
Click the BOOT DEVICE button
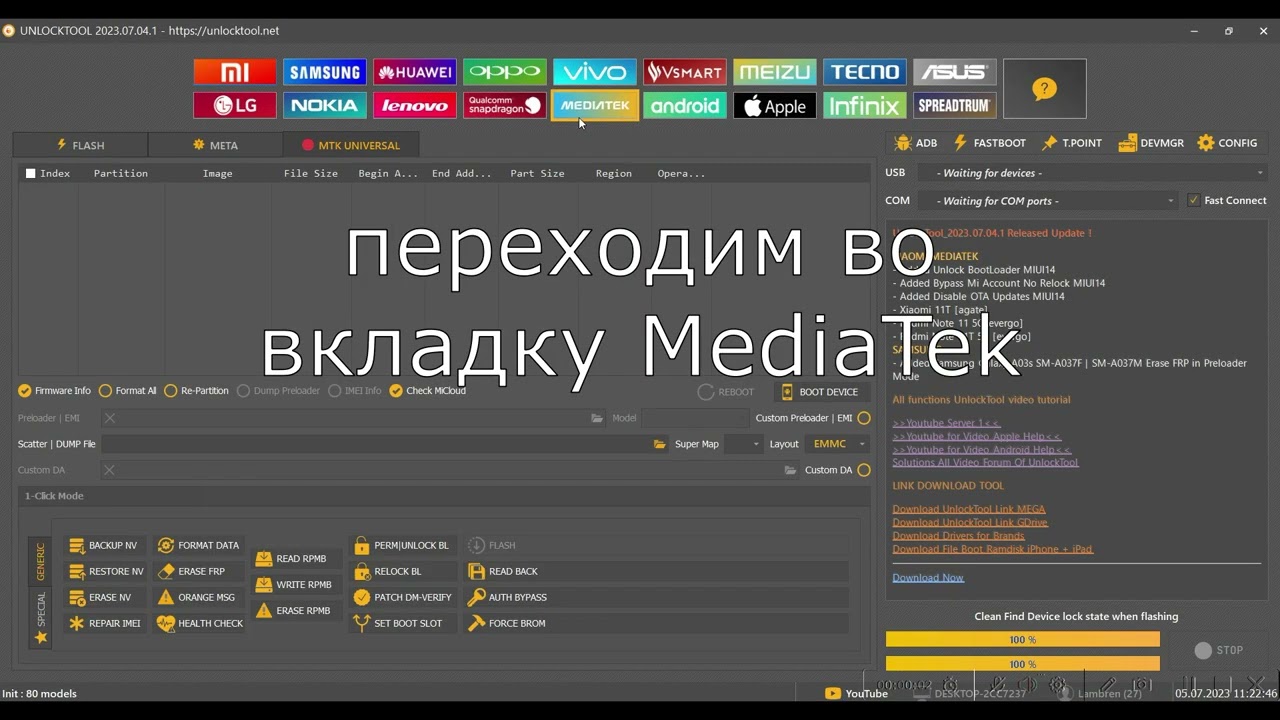(x=820, y=392)
